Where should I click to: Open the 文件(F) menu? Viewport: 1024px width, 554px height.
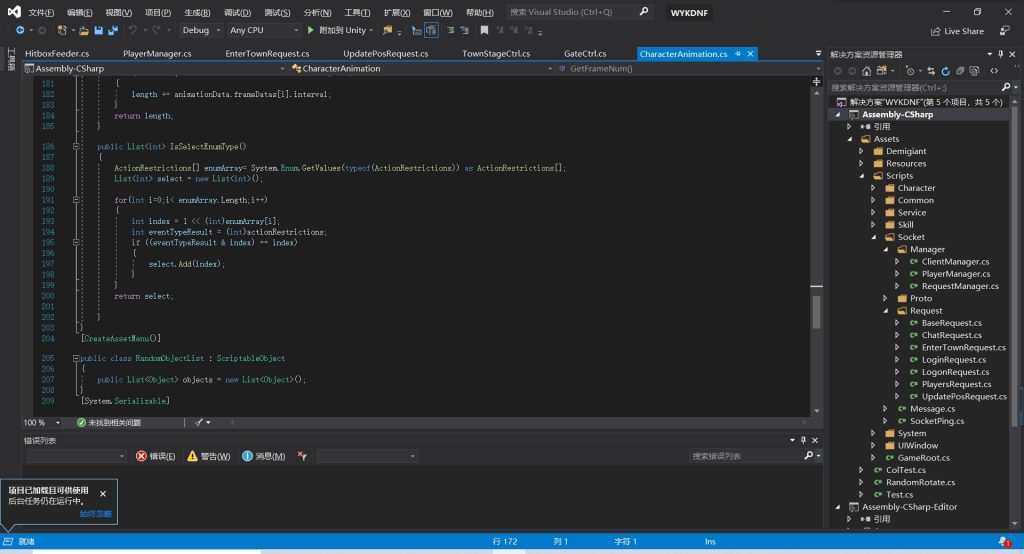[x=41, y=12]
